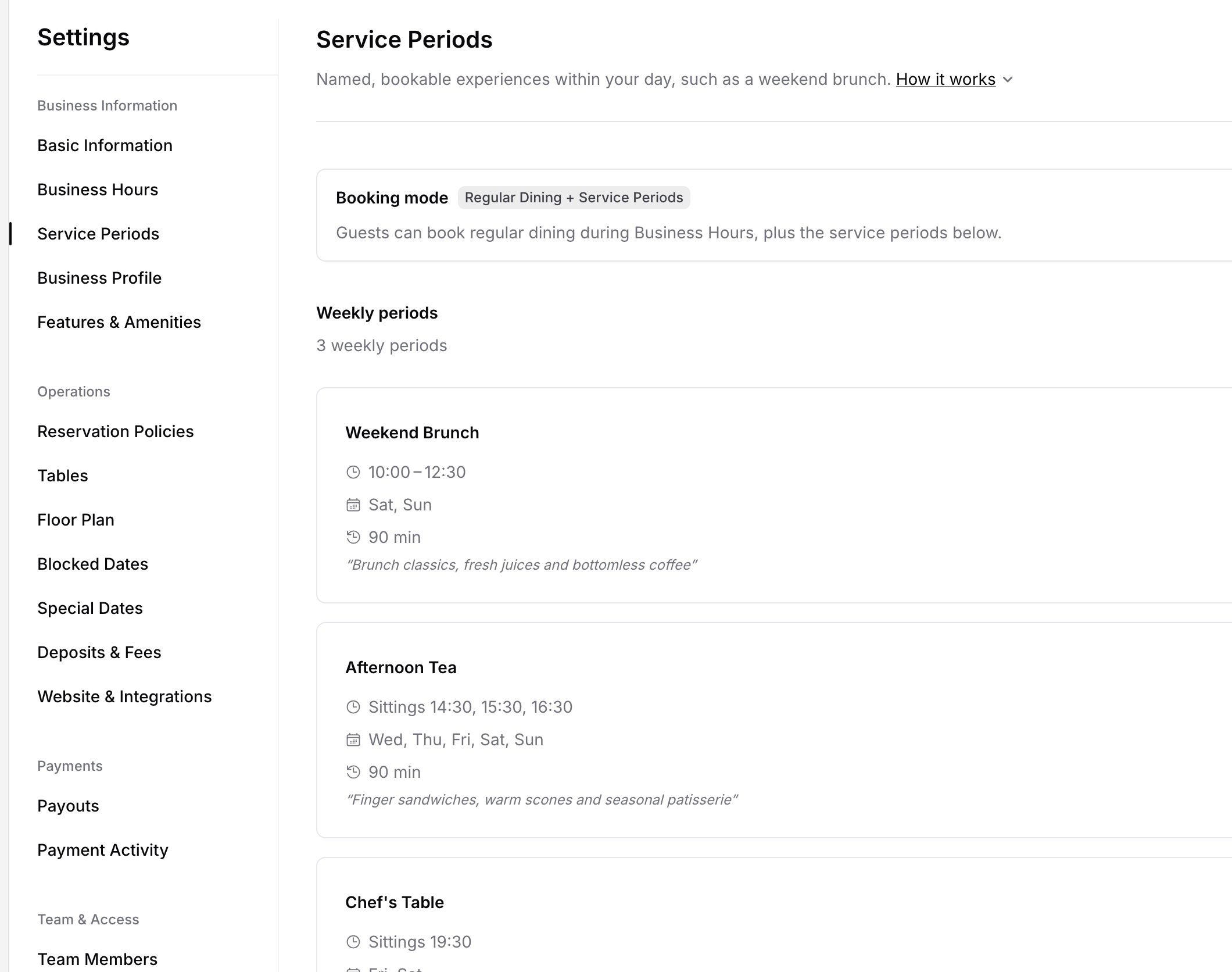Go to Business Hours in sidebar
This screenshot has height=972, width=1232.
pos(98,190)
